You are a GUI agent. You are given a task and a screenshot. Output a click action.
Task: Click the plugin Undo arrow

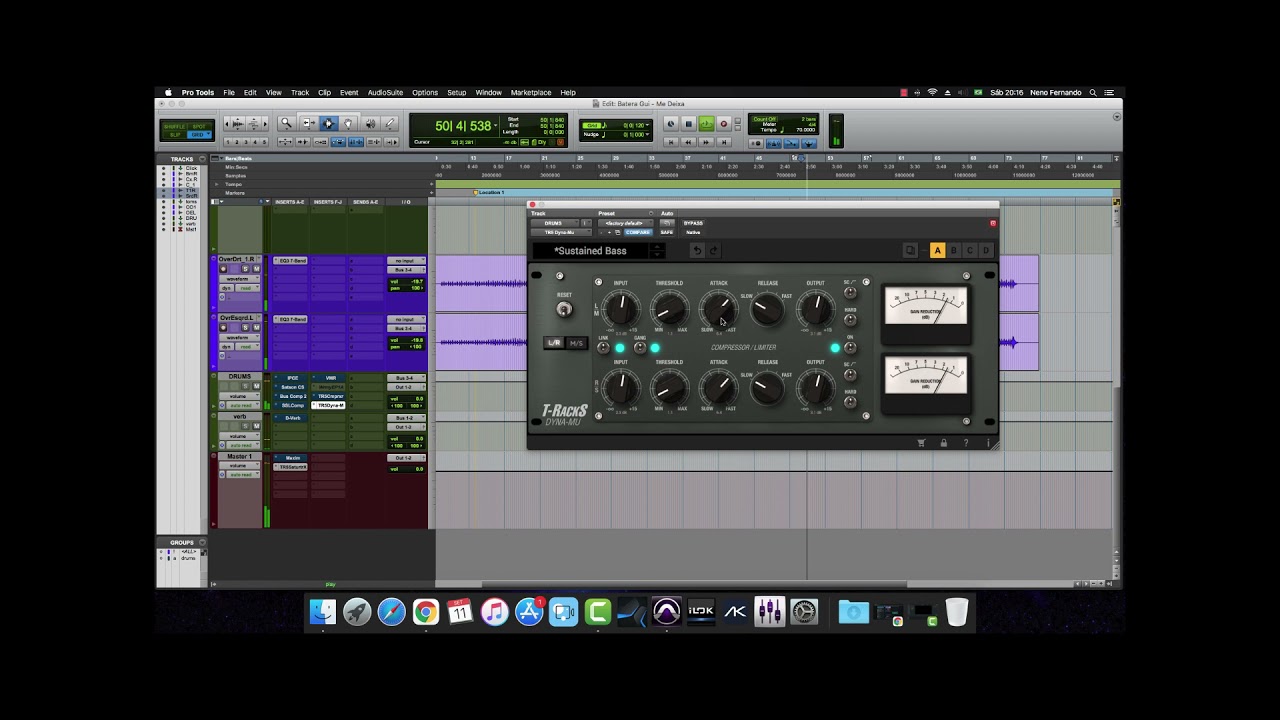tap(697, 251)
